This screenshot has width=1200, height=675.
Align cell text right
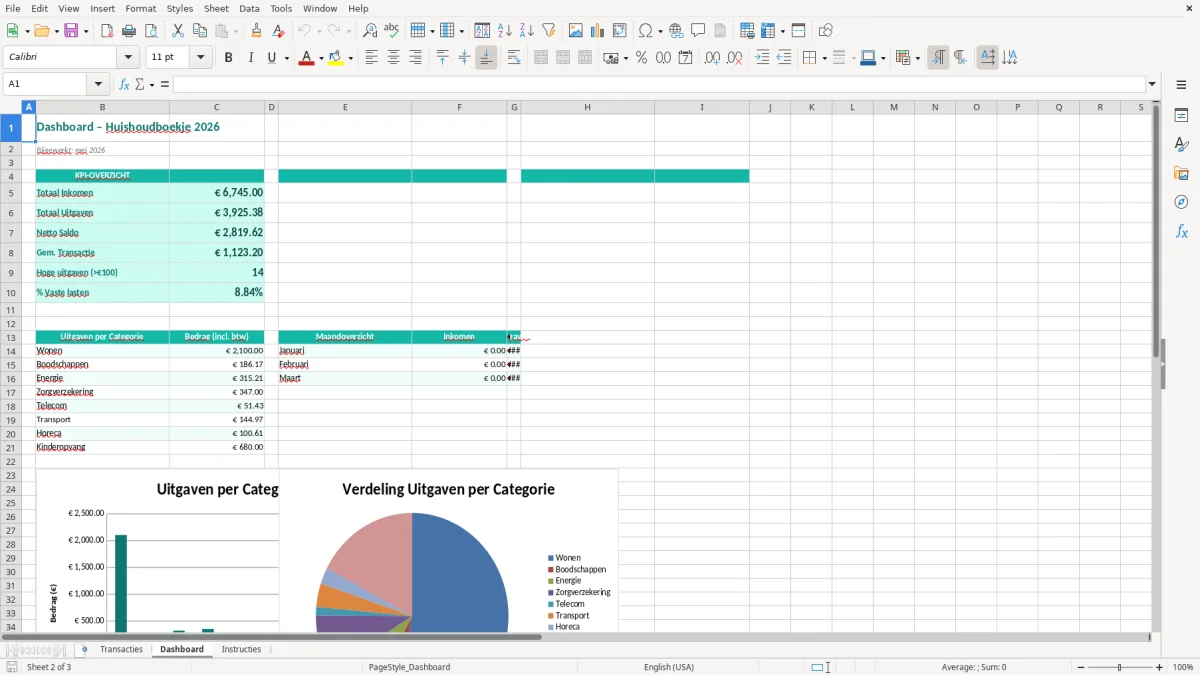tap(415, 58)
